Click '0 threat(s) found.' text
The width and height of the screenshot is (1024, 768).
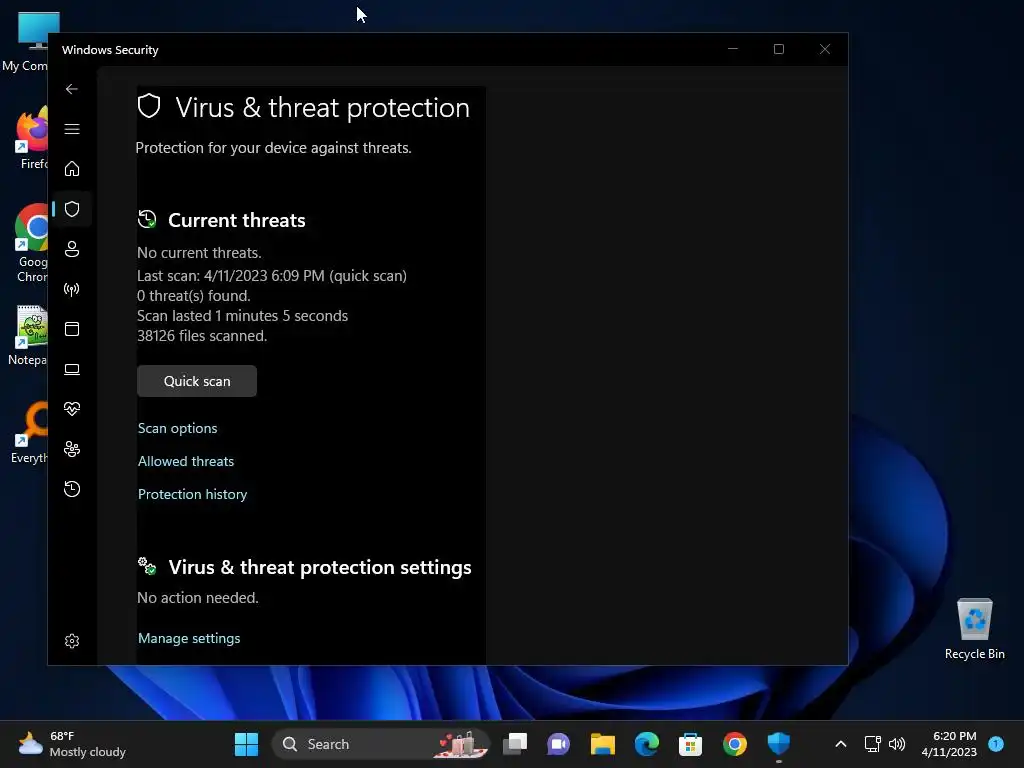pyautogui.click(x=194, y=296)
